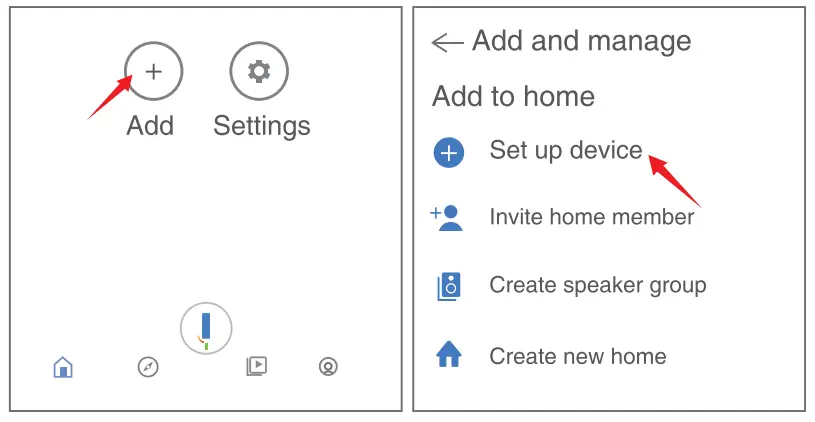Screen dimensions: 815x422
Task: Click the blue house icon for Create new home
Action: point(449,355)
